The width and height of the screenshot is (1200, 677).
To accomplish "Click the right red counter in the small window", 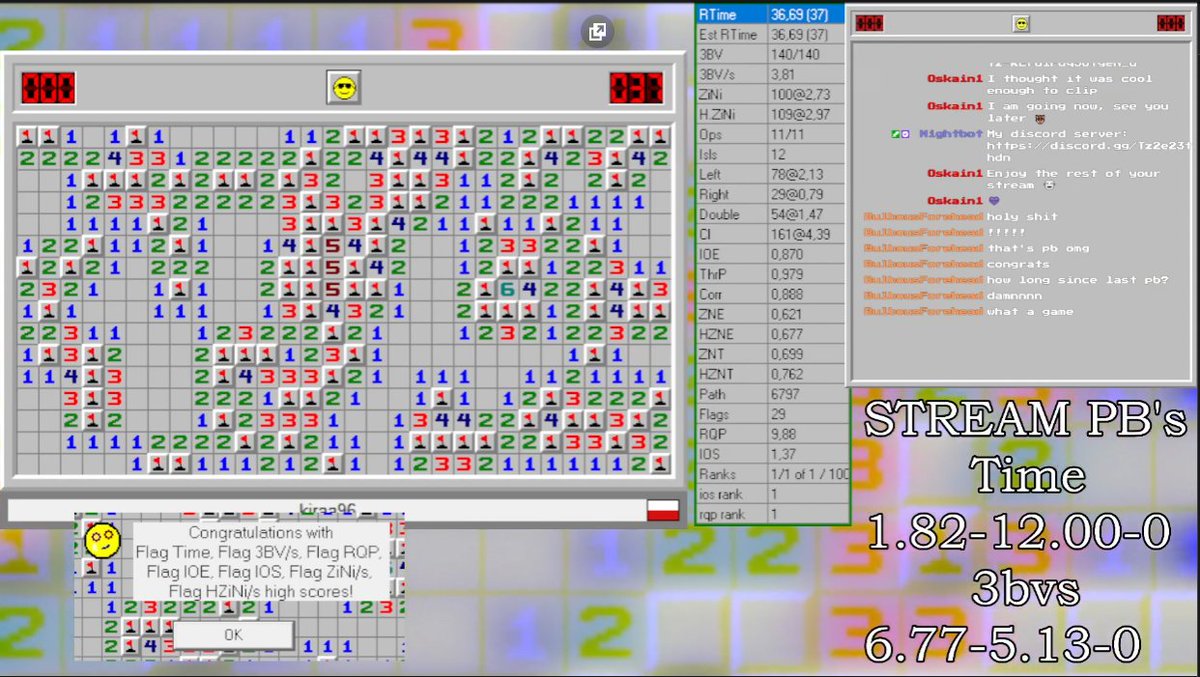I will 1170,23.
